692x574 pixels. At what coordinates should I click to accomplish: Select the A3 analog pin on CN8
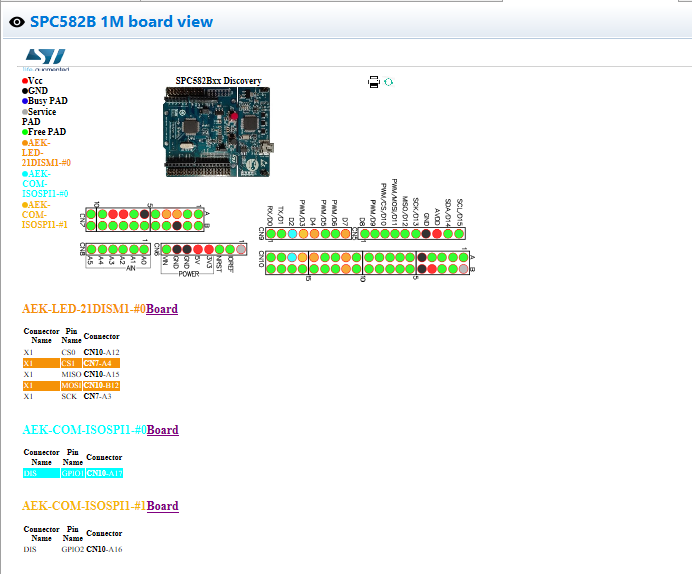[x=113, y=249]
